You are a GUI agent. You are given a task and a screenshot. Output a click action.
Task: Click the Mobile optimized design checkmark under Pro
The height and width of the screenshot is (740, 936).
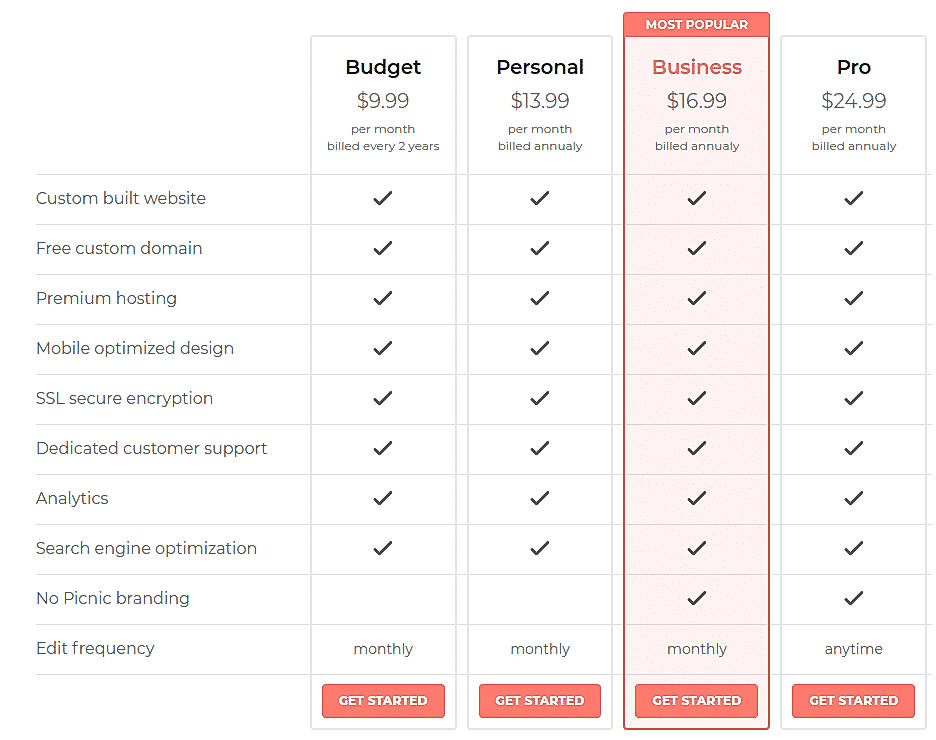pyautogui.click(x=853, y=348)
